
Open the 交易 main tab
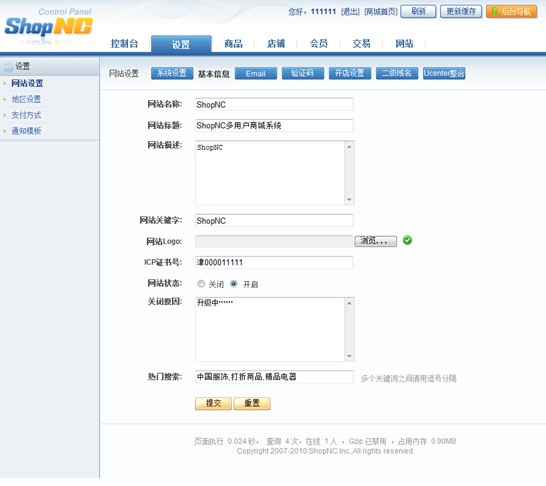[x=361, y=44]
